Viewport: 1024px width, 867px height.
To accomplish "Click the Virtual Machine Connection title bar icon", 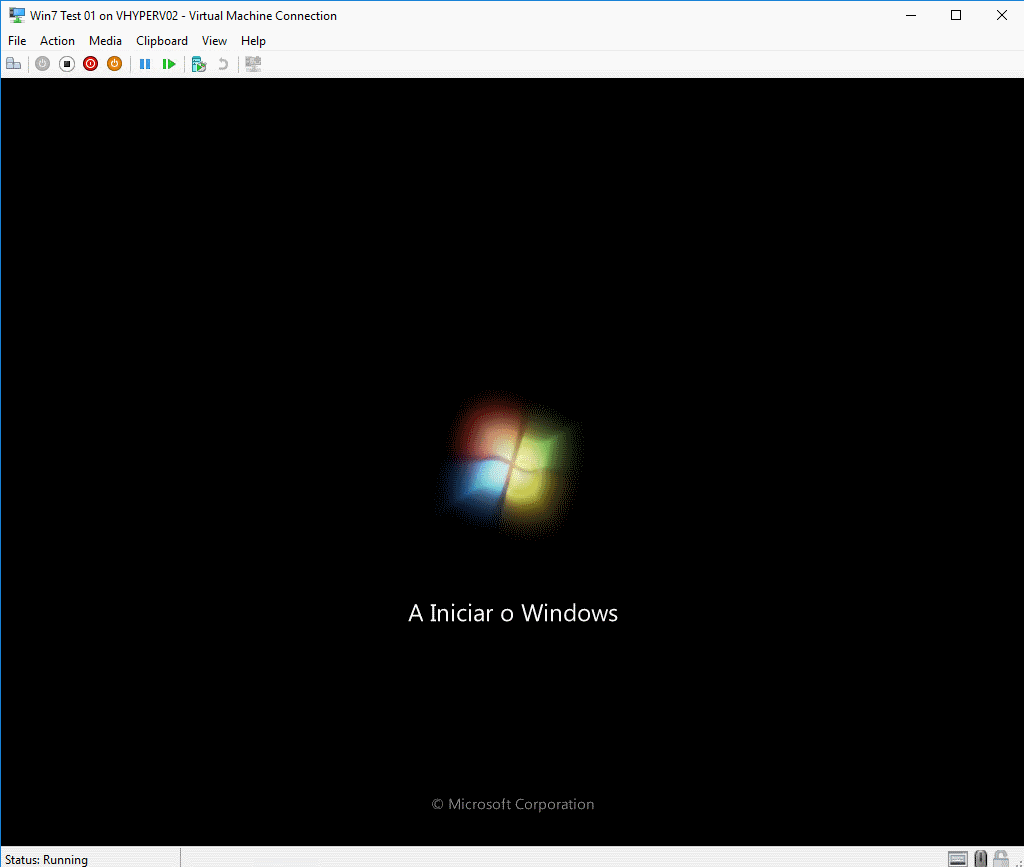I will pyautogui.click(x=17, y=15).
